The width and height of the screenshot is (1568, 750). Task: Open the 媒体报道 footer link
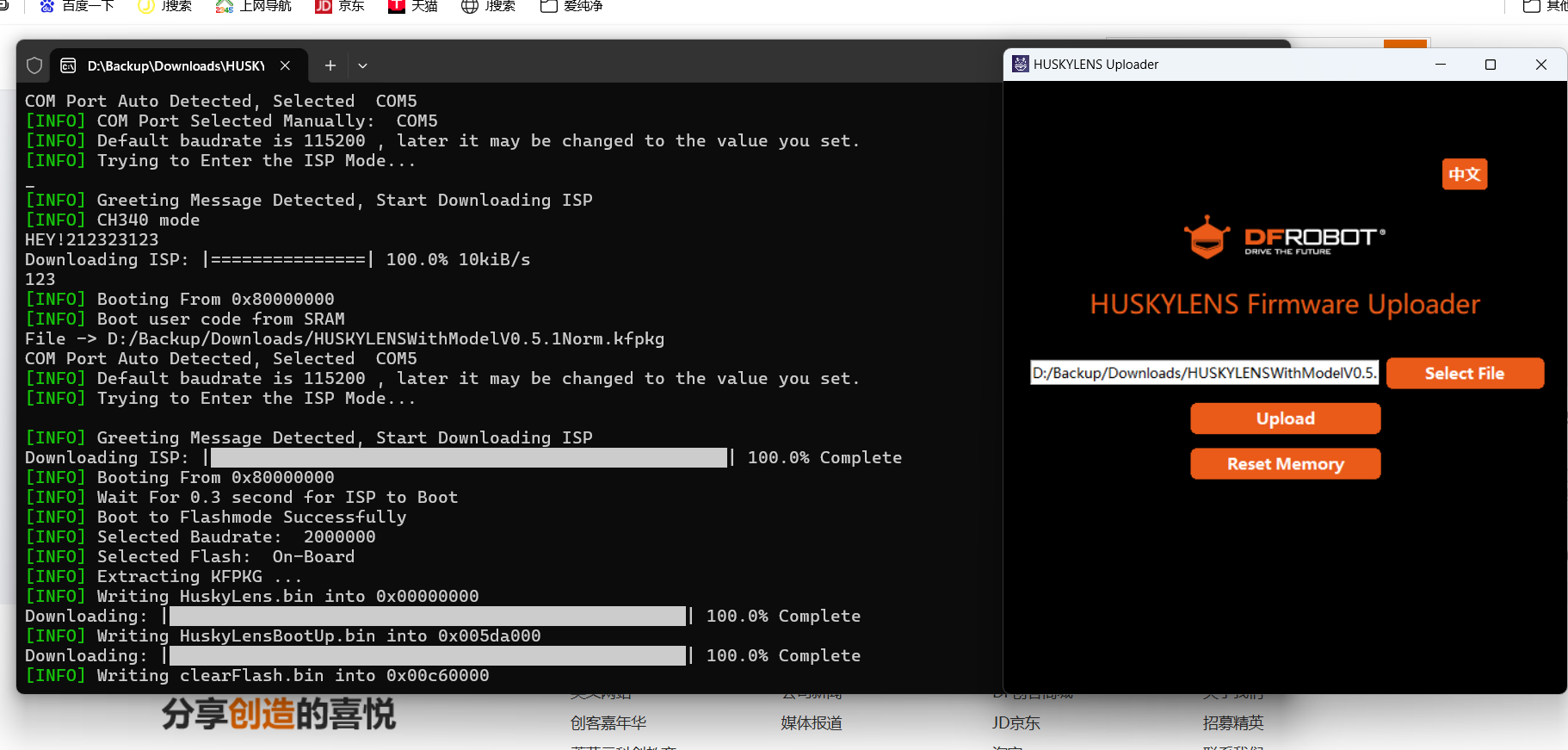point(811,723)
